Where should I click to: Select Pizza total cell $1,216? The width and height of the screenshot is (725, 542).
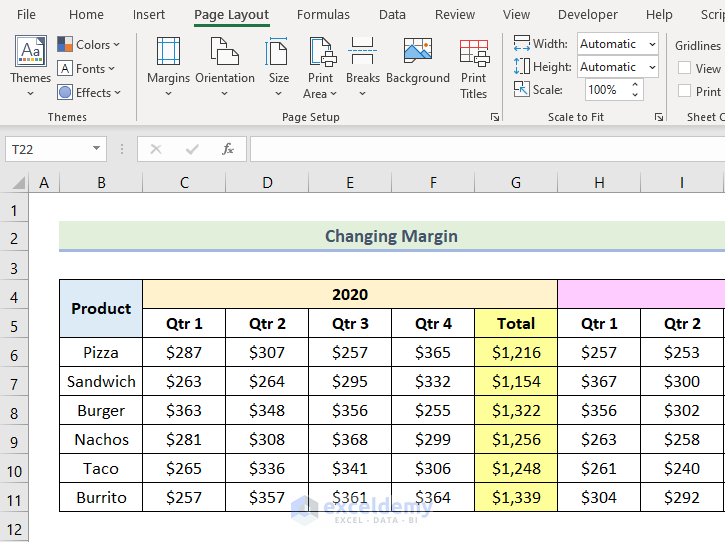tap(516, 352)
